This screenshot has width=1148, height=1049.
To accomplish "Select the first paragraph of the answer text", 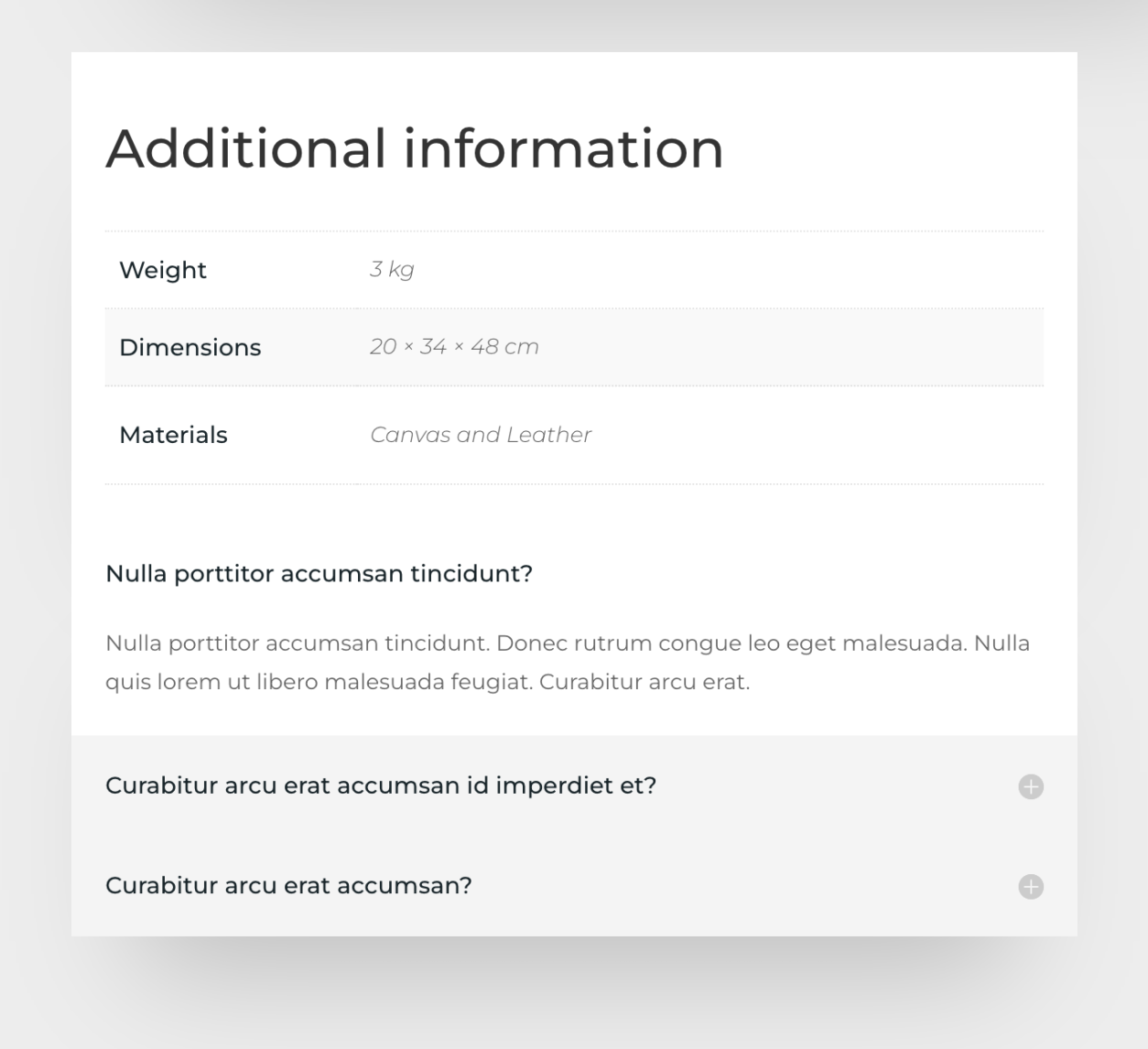I will click(568, 662).
